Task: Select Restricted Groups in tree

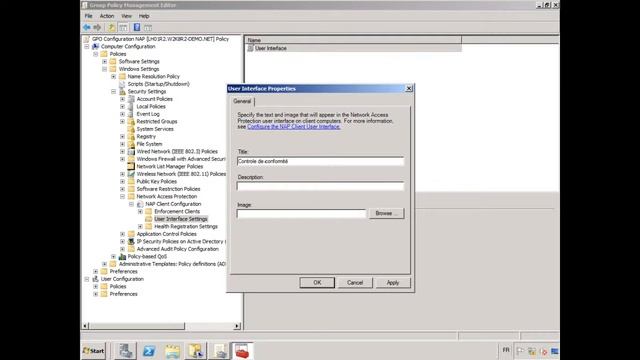Action: [x=157, y=121]
